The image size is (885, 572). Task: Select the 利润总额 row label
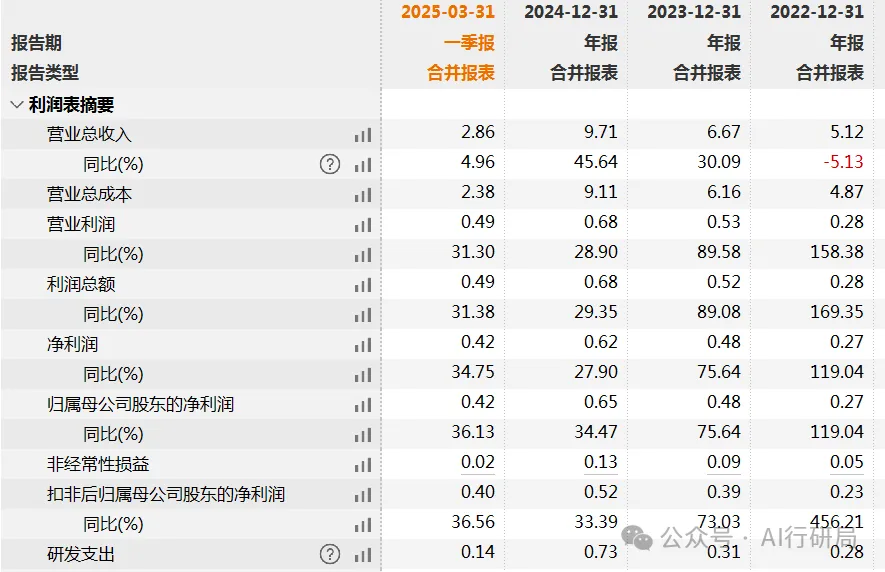tap(81, 284)
